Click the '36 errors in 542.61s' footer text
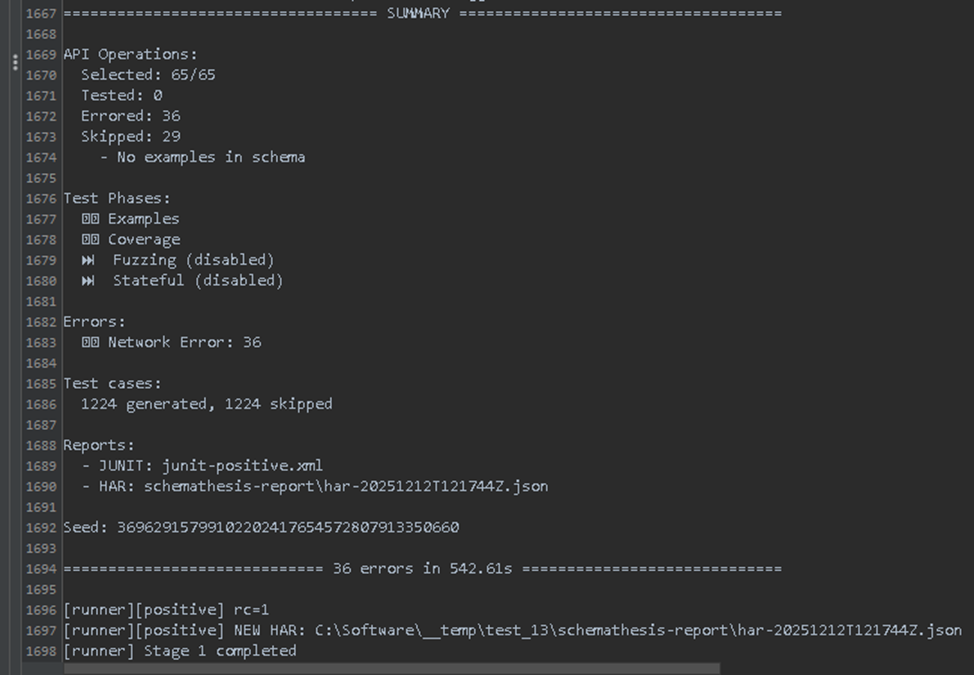 [422, 569]
